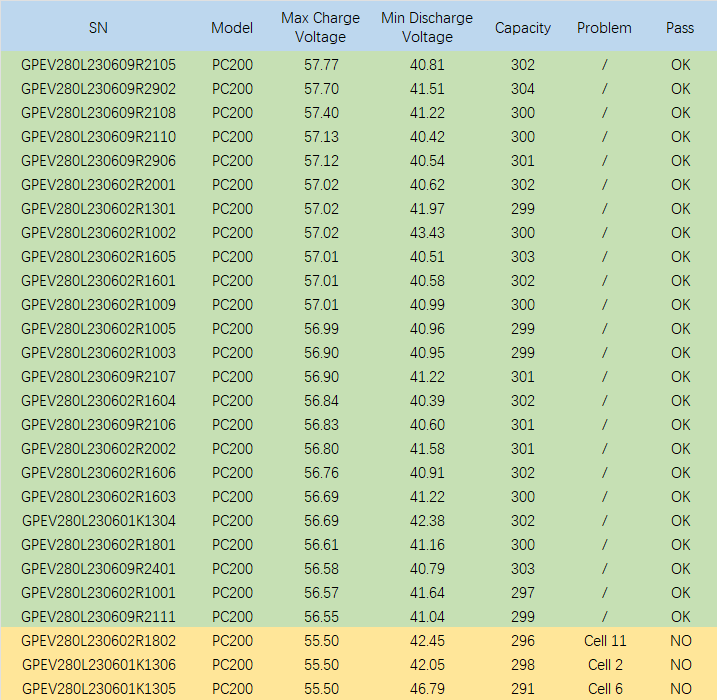Click the SN column header
This screenshot has width=717, height=700.
click(98, 28)
